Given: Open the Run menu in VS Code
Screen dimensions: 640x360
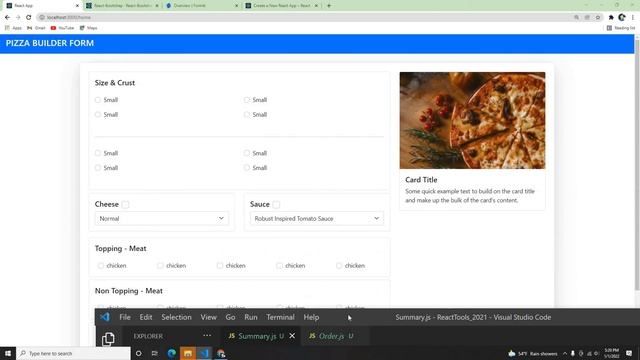Looking at the screenshot, I should 251,317.
